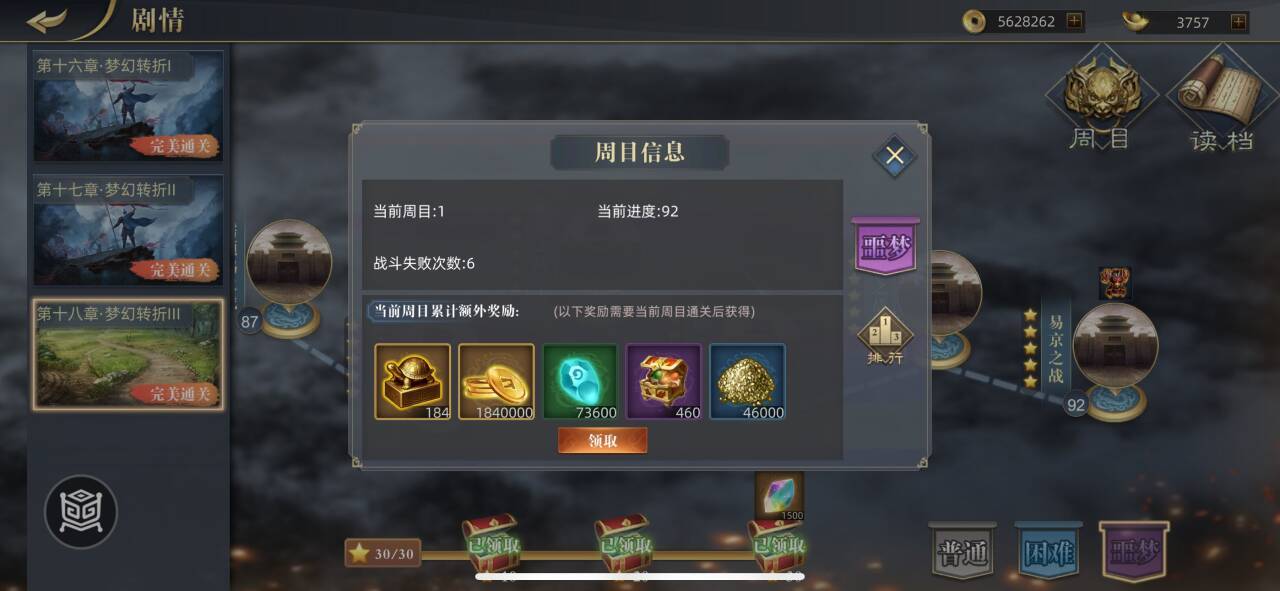Switch difficulty to 困难
The height and width of the screenshot is (591, 1280).
[1048, 551]
